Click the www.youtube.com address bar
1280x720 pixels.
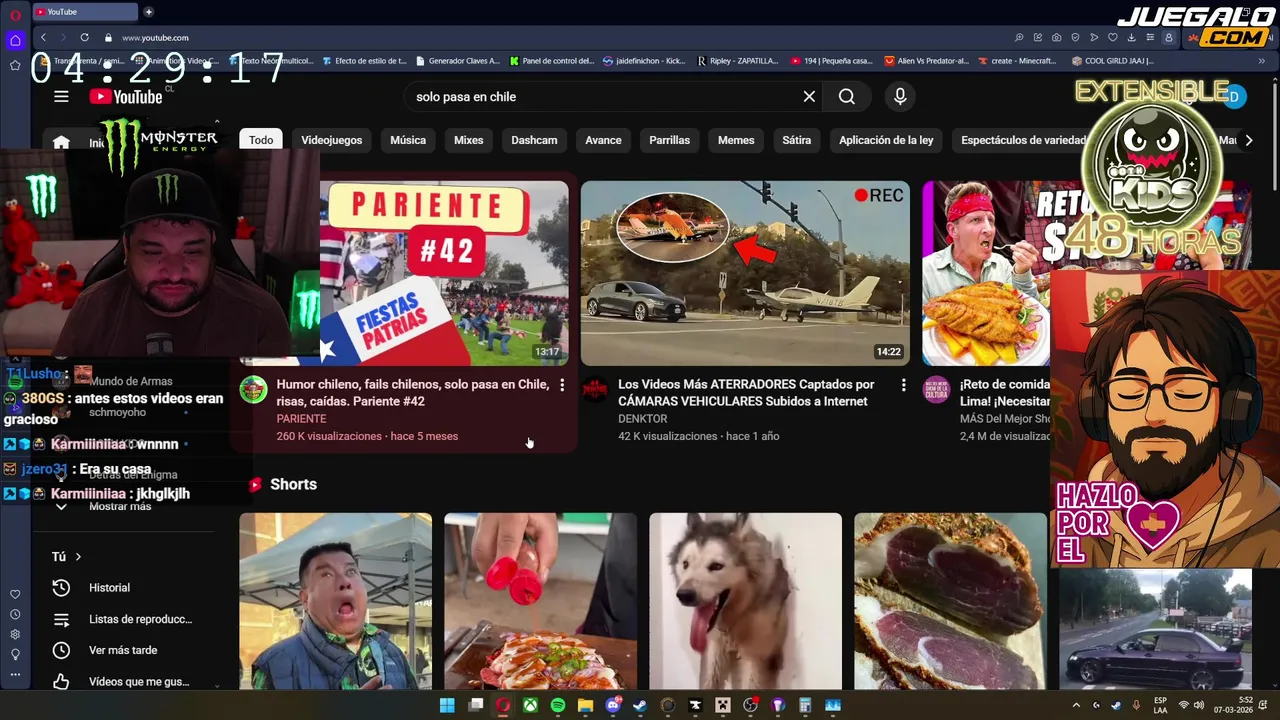pos(155,38)
